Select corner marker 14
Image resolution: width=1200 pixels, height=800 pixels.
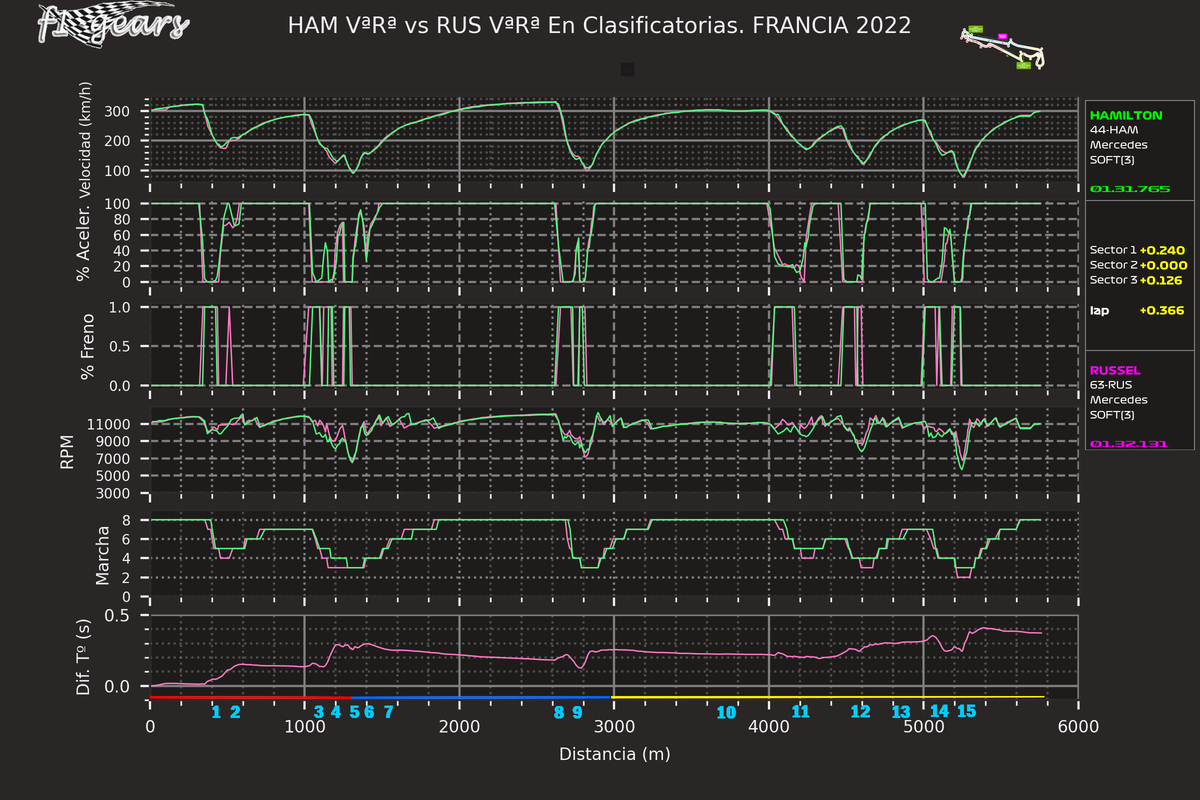939,712
